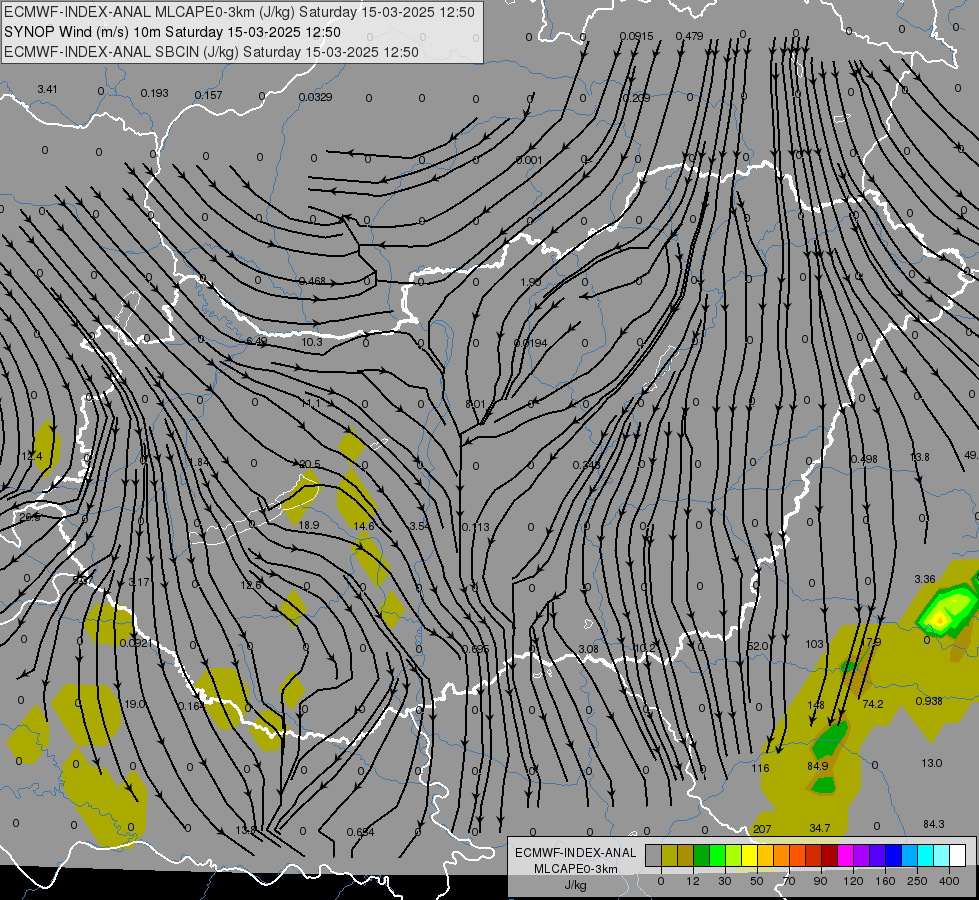Screen dimensions: 979x900
Task: Click the 0.0194 value on the map
Action: (x=531, y=344)
